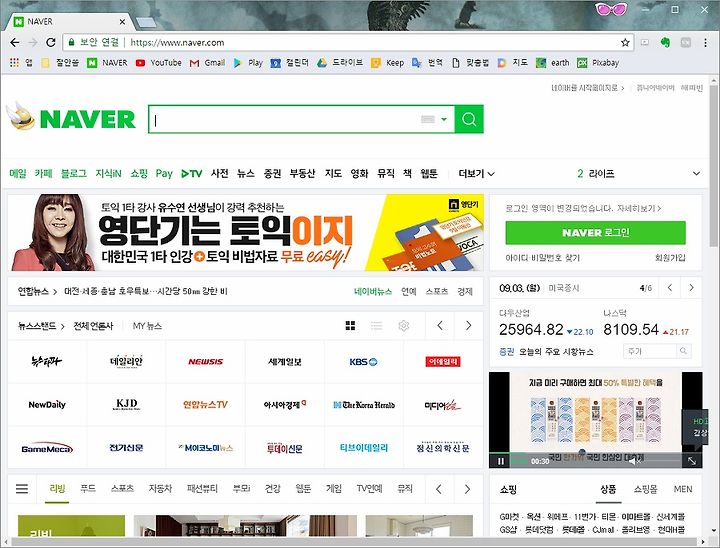Expand the video ad to fullscreen
This screenshot has width=720, height=548.
(x=692, y=461)
